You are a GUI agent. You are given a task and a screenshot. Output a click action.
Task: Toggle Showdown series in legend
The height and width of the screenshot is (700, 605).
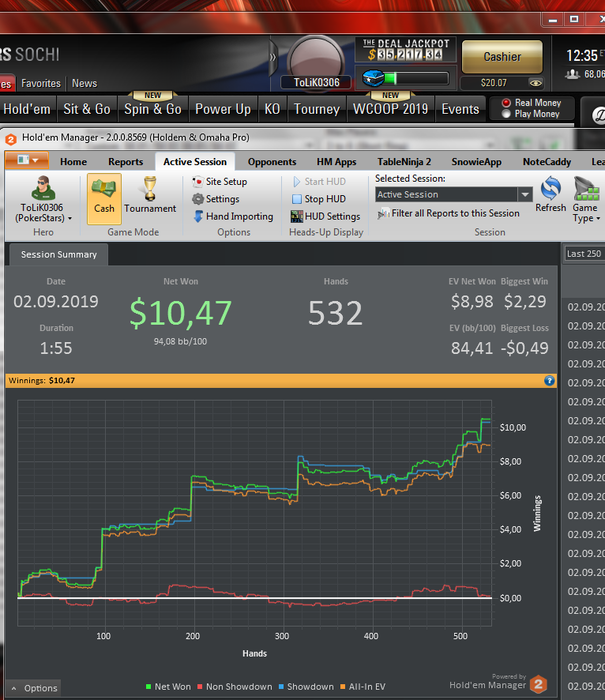306,687
